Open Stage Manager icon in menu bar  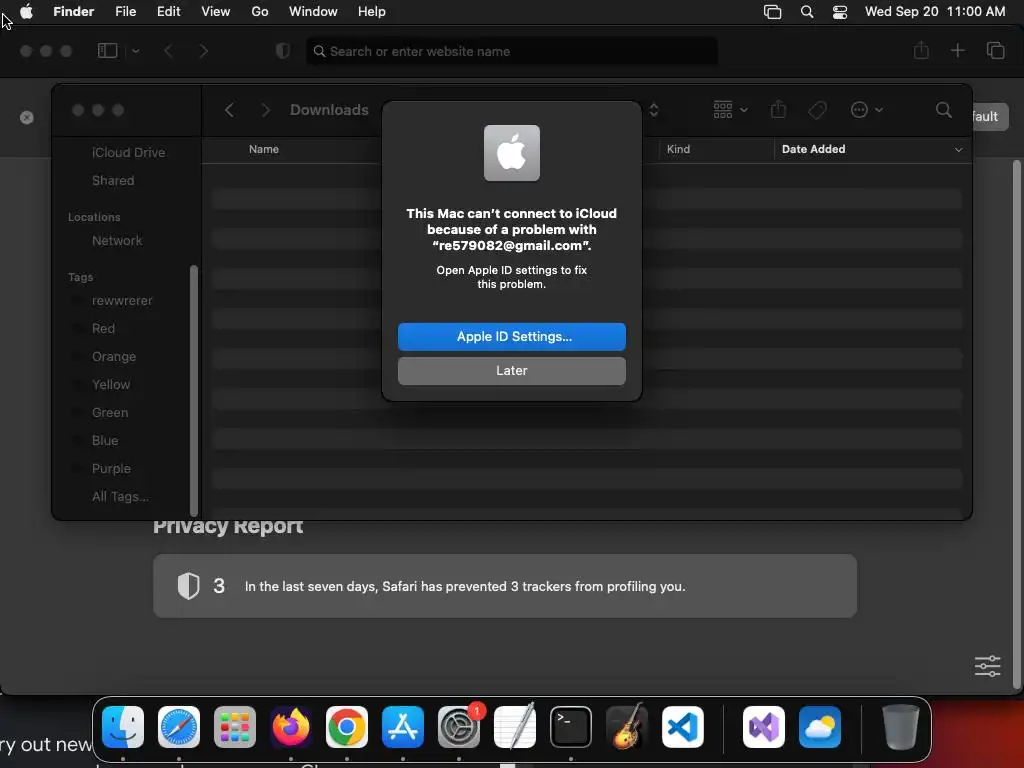(x=773, y=12)
